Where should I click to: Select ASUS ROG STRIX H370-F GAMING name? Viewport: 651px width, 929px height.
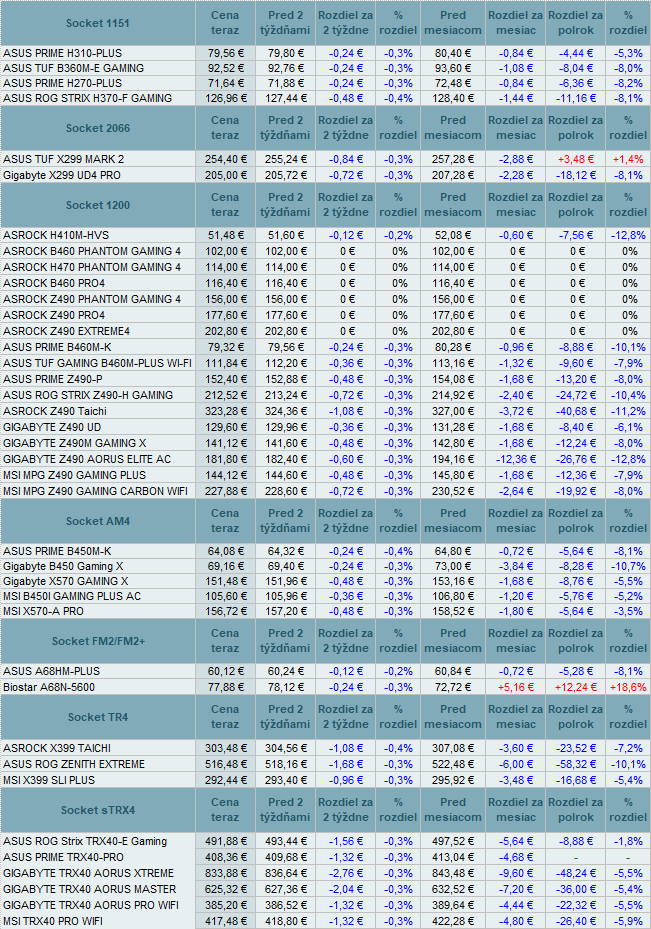[x=88, y=98]
